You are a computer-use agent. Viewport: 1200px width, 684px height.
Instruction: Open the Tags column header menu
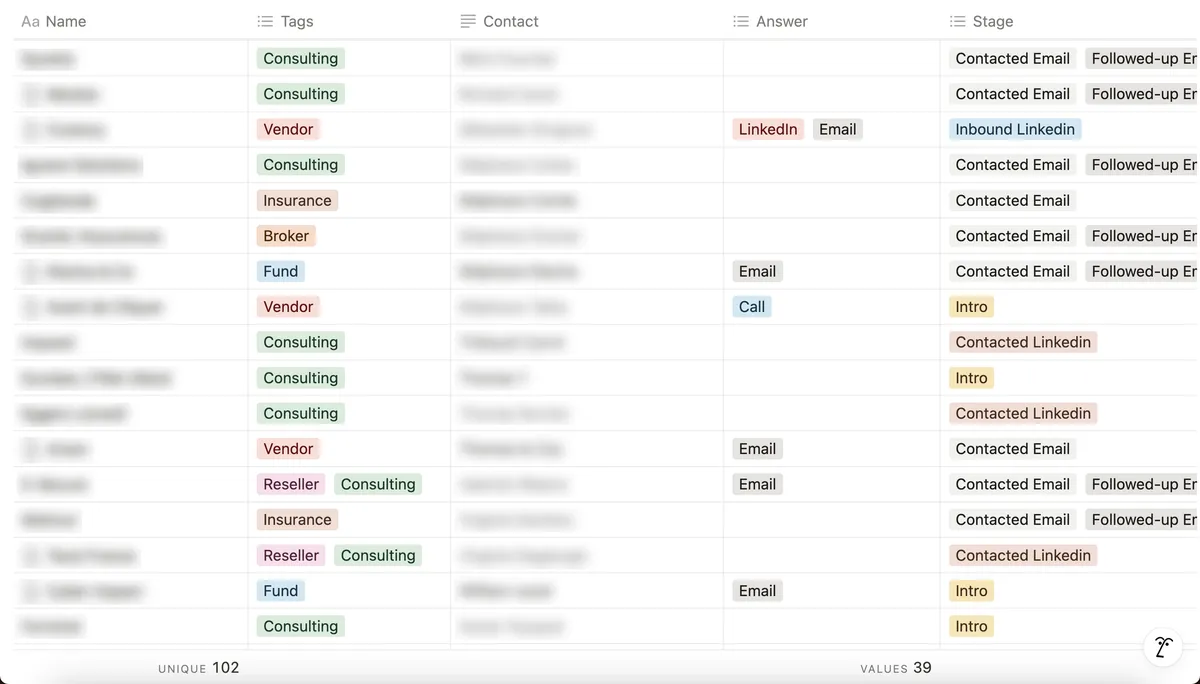pos(297,20)
